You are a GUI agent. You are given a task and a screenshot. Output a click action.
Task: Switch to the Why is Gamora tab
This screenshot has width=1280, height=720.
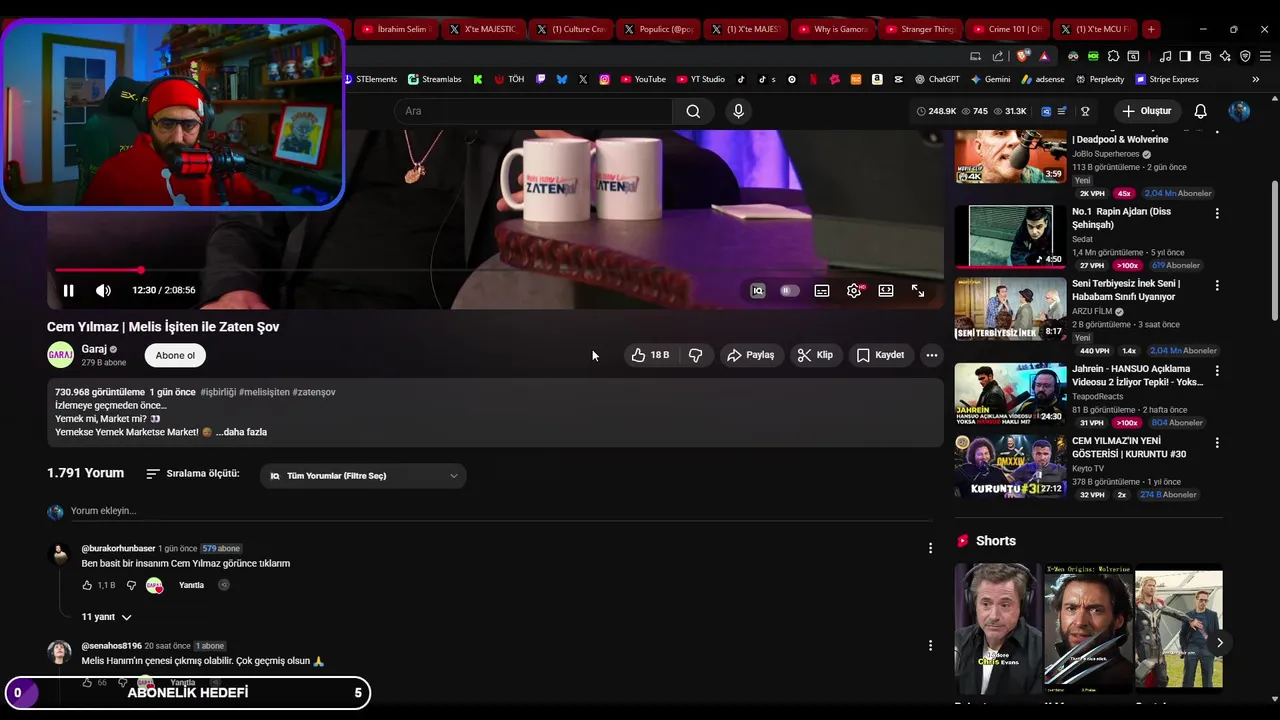[x=832, y=29]
